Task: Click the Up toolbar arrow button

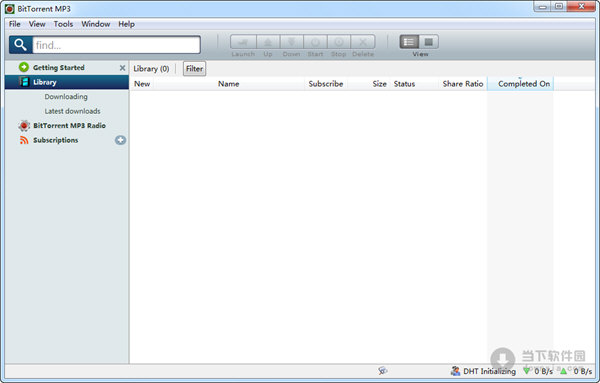Action: (x=268, y=42)
